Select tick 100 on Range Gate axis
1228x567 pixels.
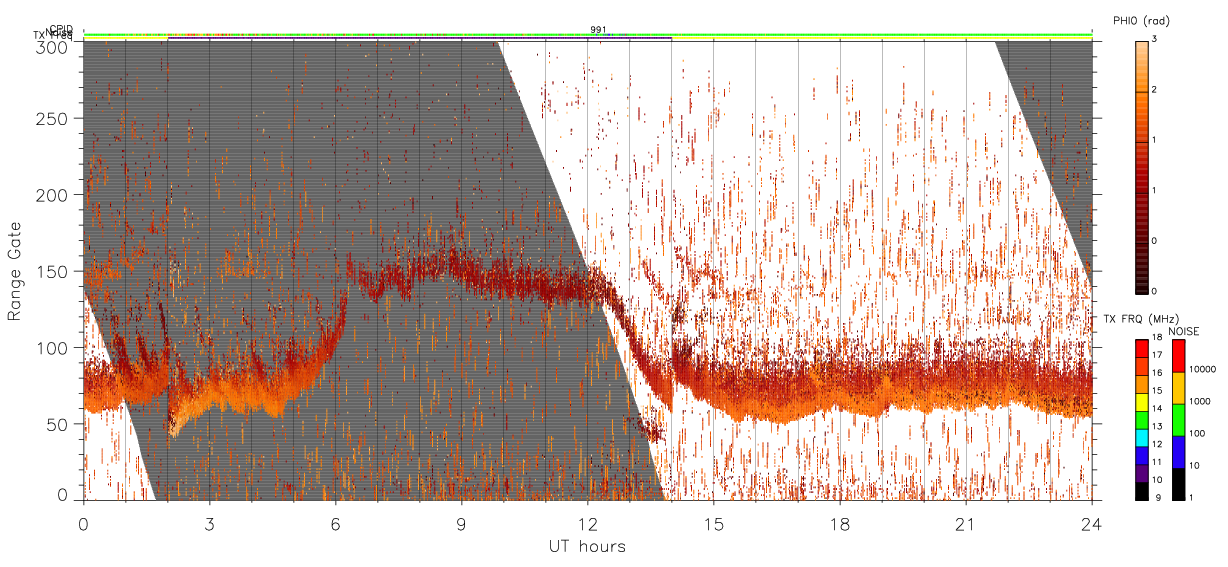[x=56, y=347]
